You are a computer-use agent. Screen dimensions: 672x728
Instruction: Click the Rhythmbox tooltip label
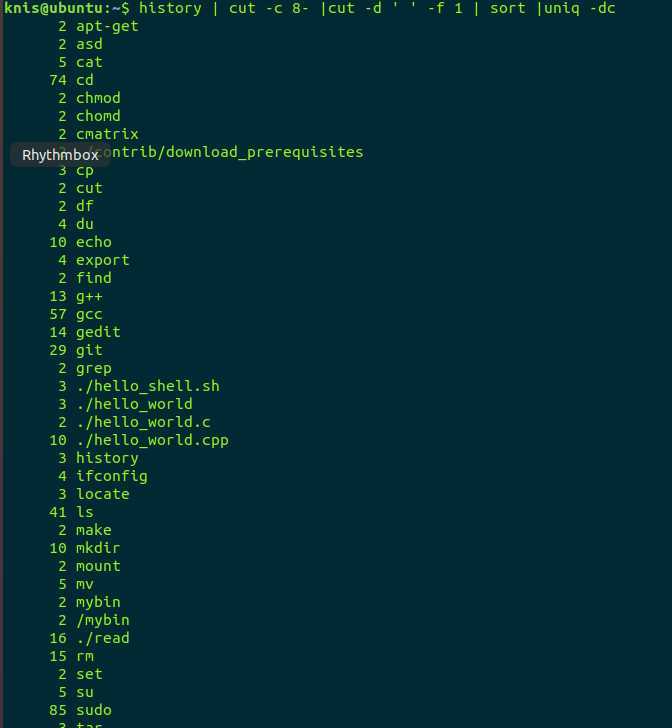60,155
